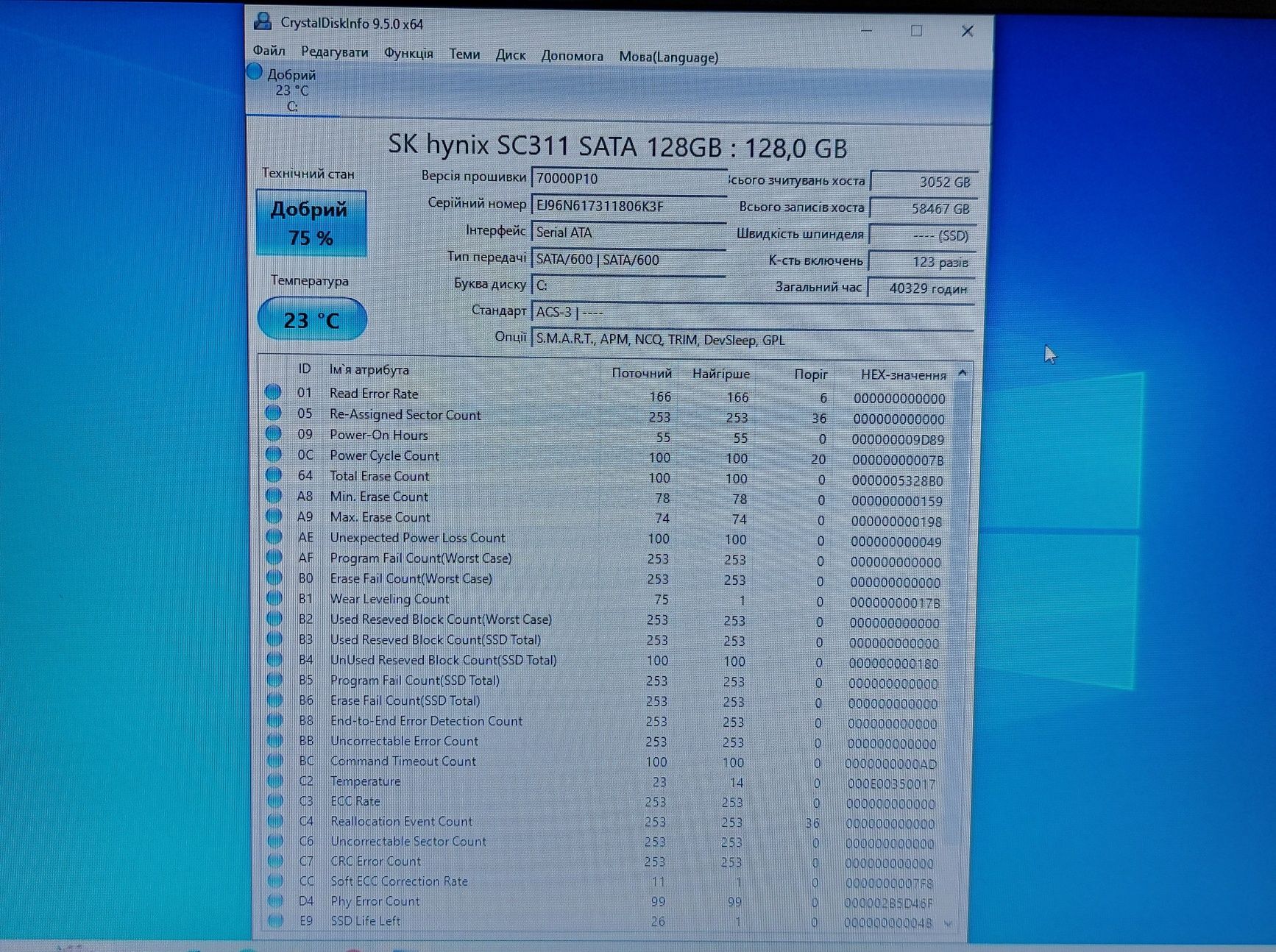The width and height of the screenshot is (1276, 952).
Task: Minimize the CrystalDiskInfo window
Action: 867,30
